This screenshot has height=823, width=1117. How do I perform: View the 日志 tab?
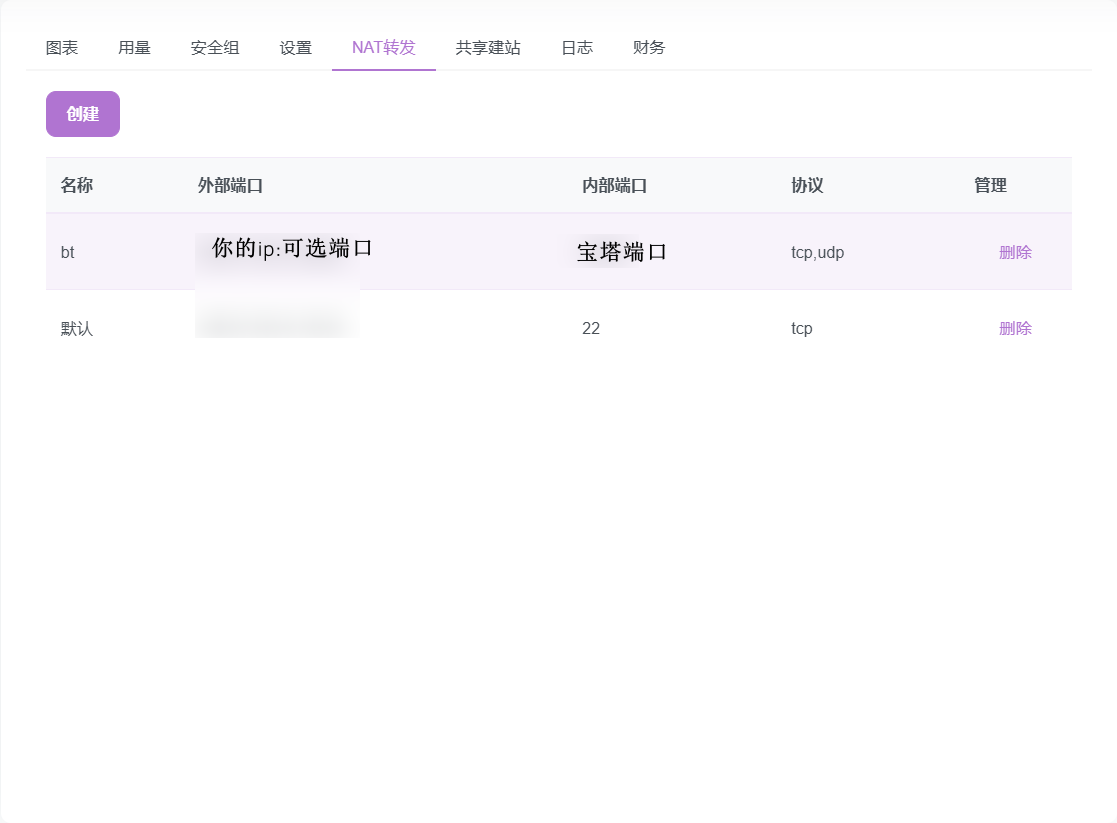click(x=577, y=47)
